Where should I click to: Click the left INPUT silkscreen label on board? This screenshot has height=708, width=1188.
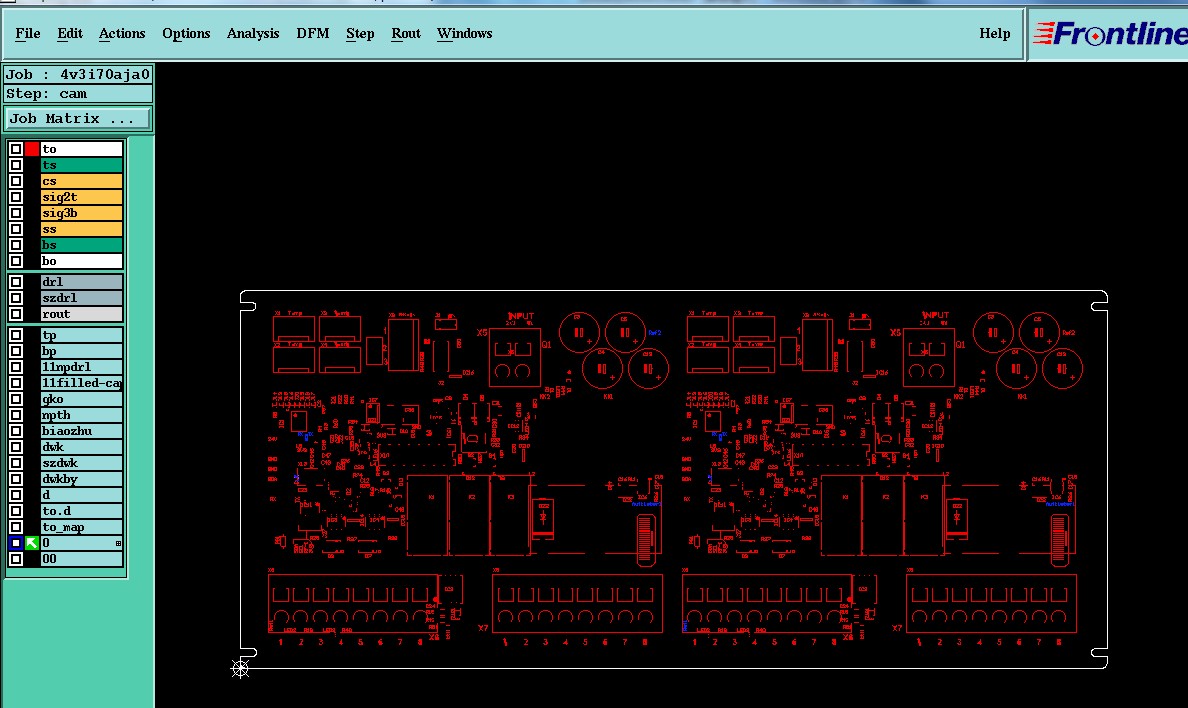521,316
